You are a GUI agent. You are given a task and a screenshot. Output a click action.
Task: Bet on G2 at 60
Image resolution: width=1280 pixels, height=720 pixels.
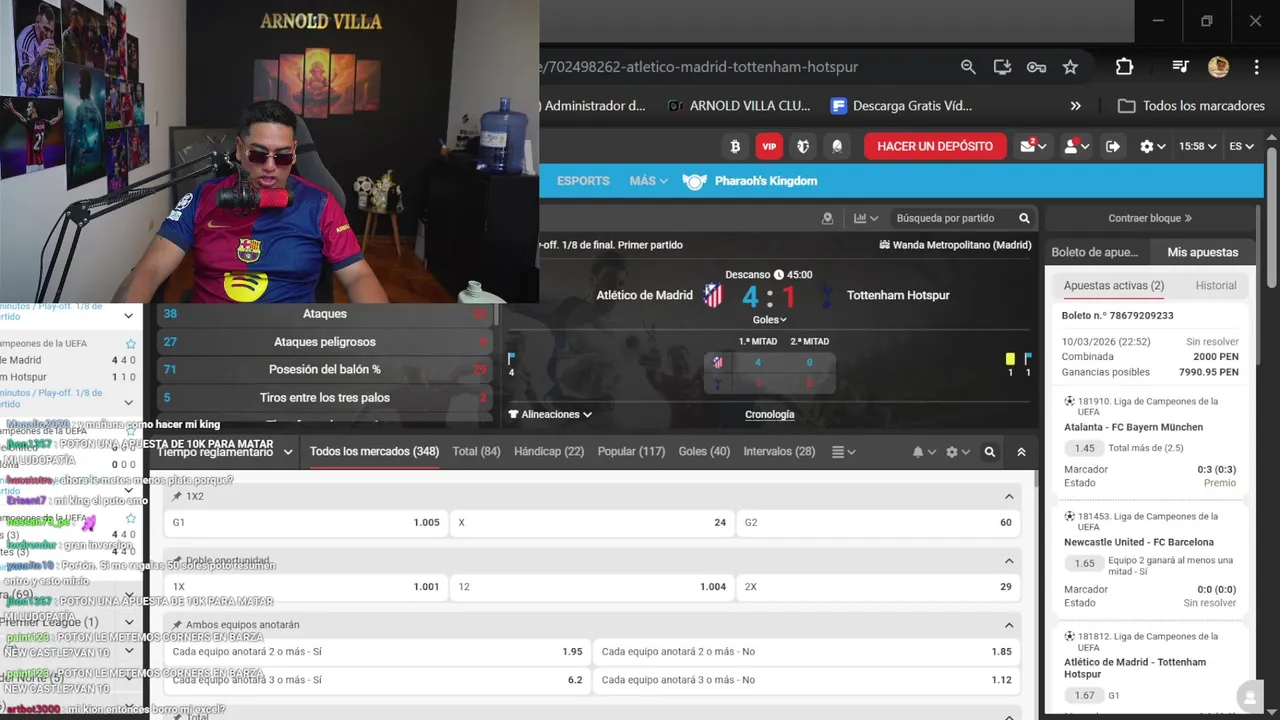pos(878,522)
